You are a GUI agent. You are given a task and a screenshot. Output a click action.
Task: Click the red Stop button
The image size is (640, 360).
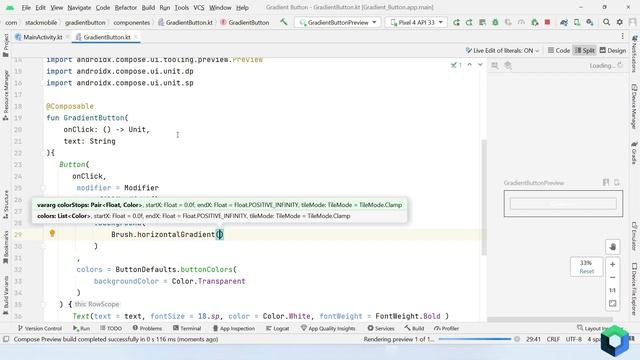(x=547, y=22)
